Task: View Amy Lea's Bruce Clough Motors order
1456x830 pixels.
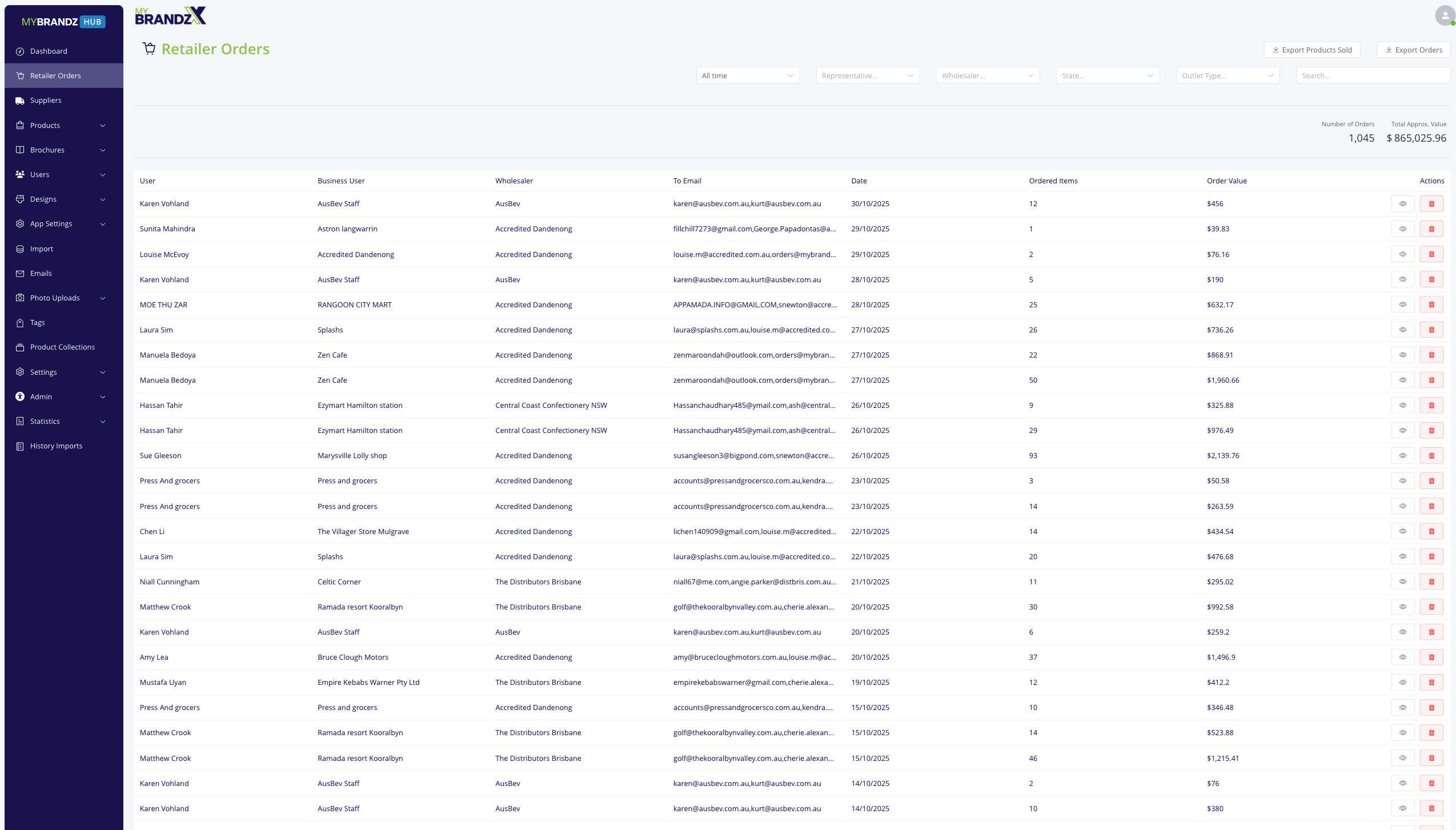Action: (1402, 657)
